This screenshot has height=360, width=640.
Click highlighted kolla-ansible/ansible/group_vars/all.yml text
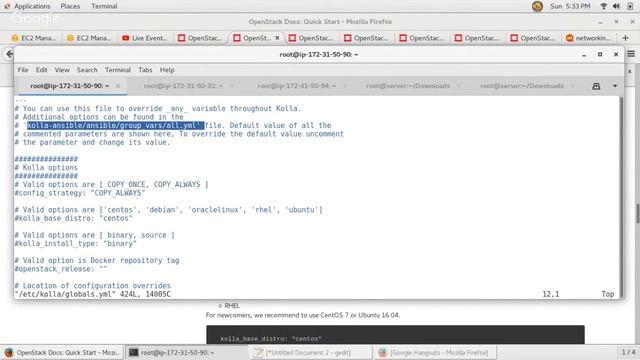click(x=116, y=125)
